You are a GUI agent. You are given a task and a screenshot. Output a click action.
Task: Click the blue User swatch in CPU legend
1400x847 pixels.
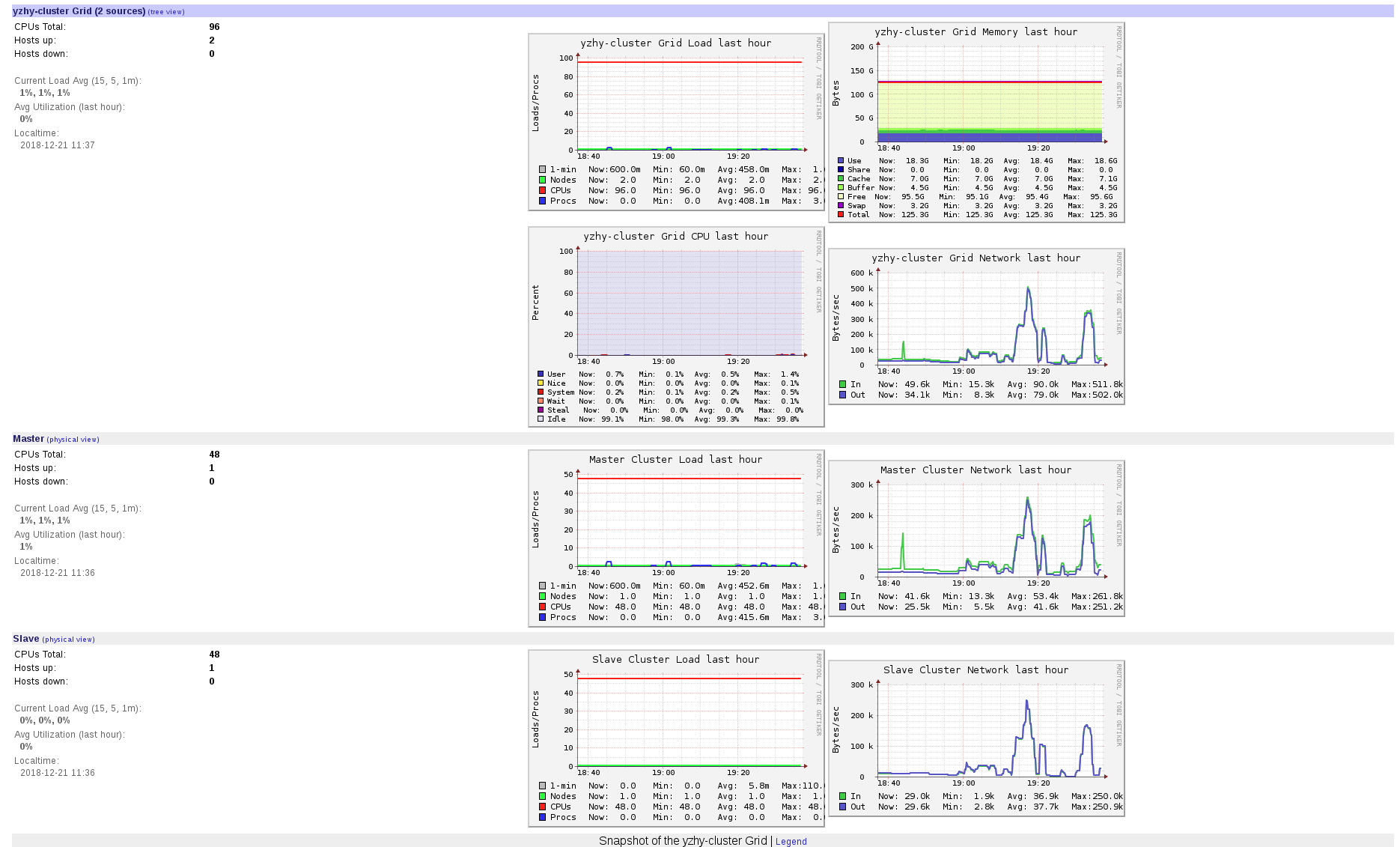[x=541, y=374]
